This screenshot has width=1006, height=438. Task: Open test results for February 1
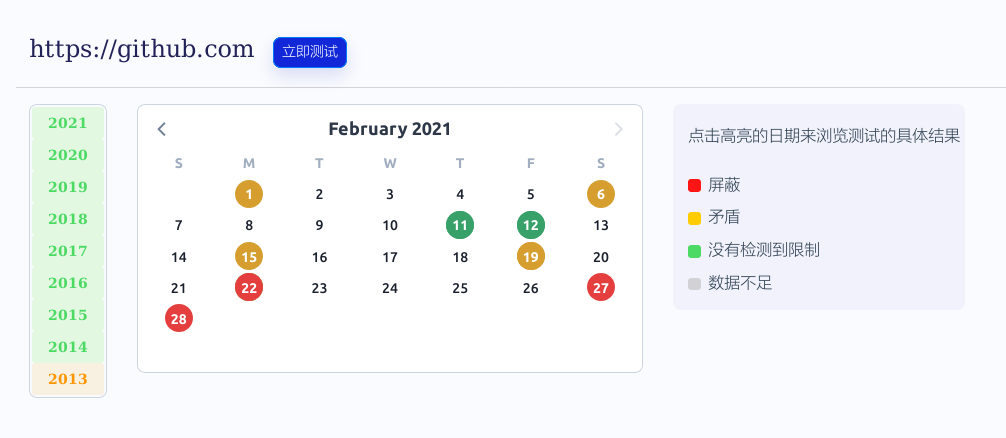[249, 194]
